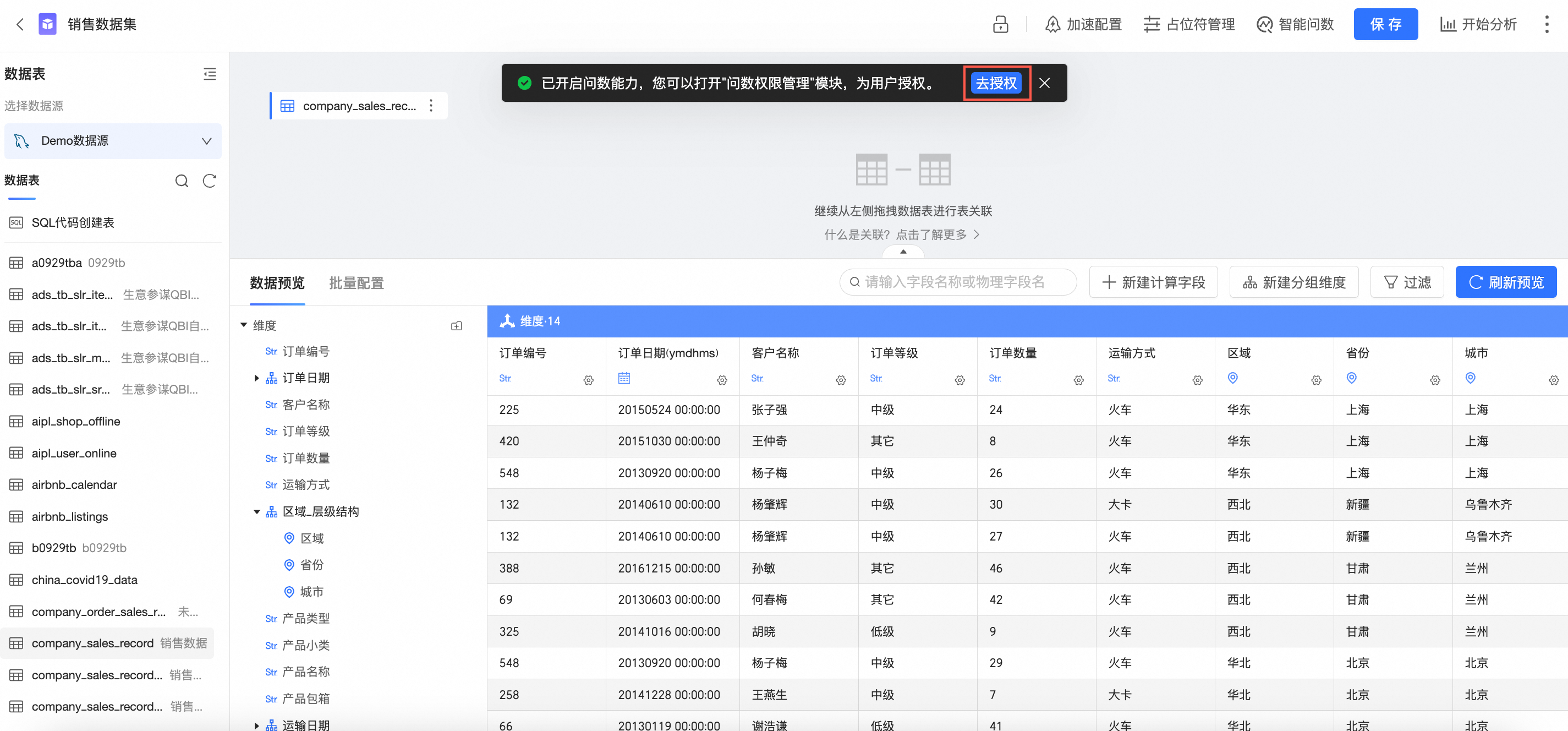Viewport: 1568px width, 731px height.
Task: Click the 过滤 button
Action: coord(1407,282)
